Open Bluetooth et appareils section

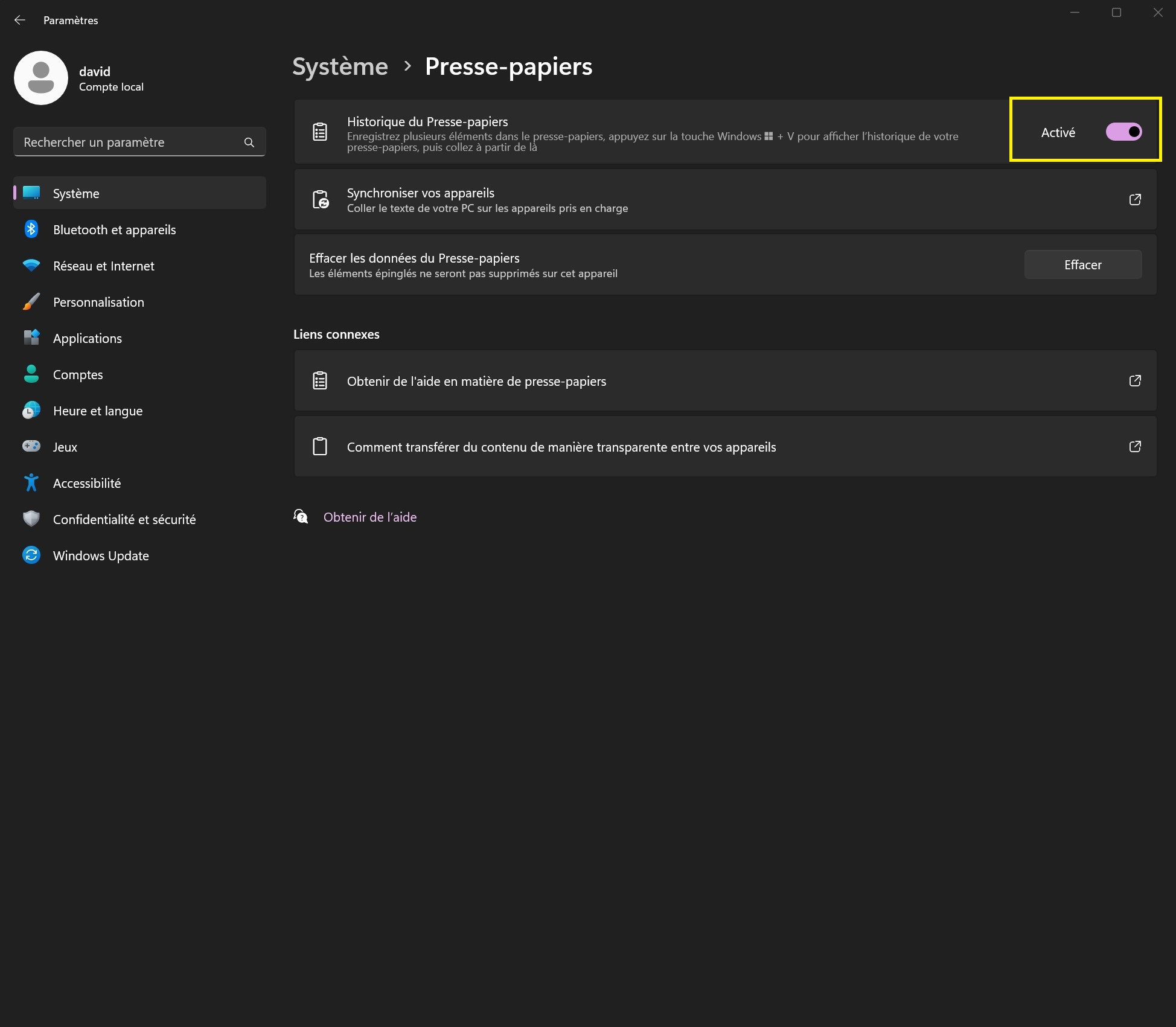click(114, 229)
